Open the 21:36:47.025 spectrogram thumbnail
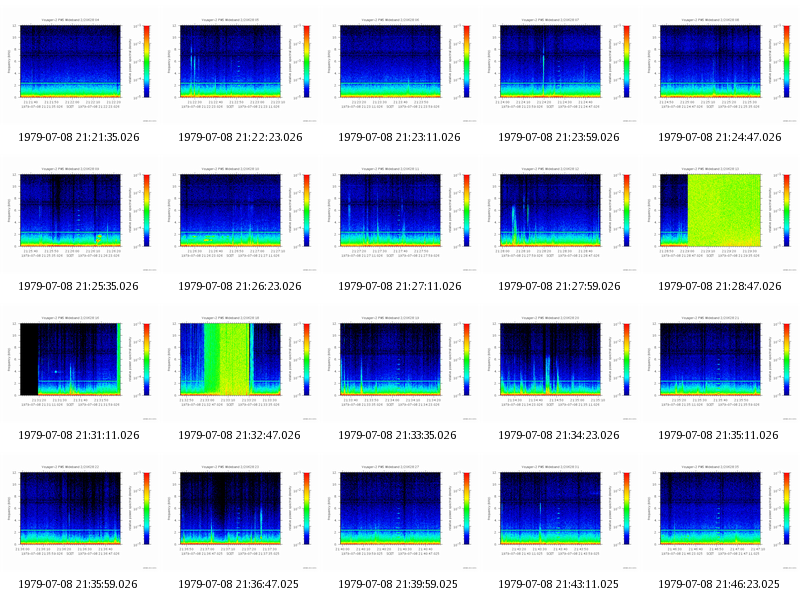The image size is (800, 596). tap(239, 514)
